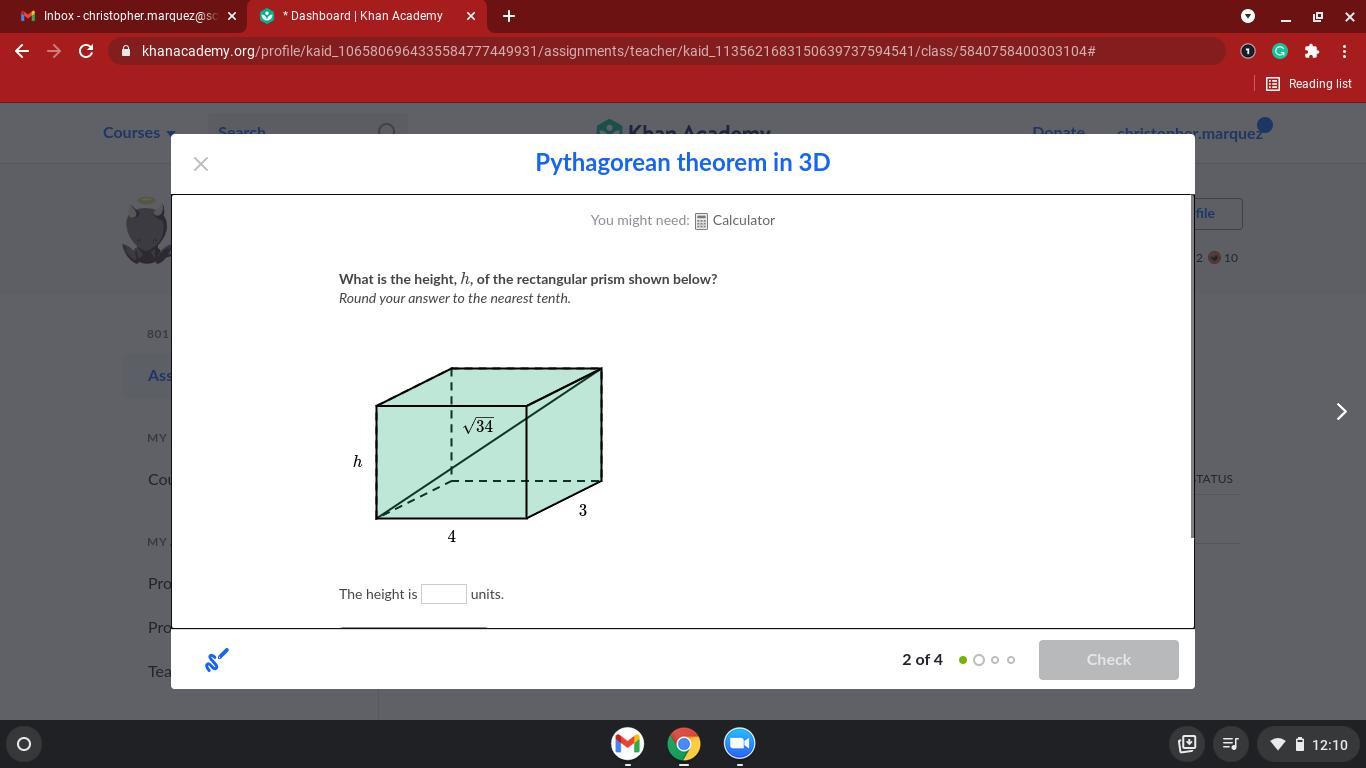
Task: Open the media controls tray icon
Action: 1231,744
